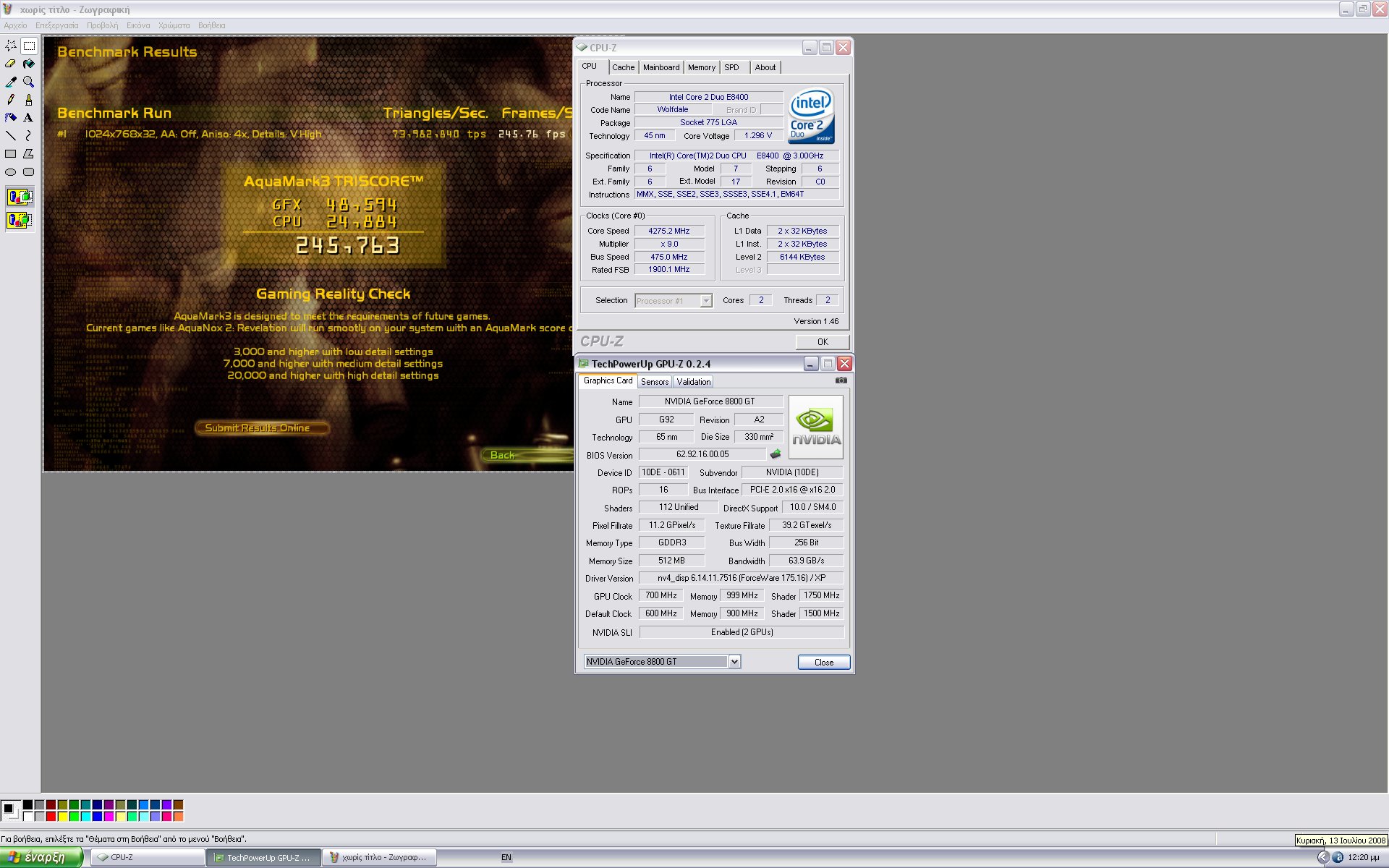The image size is (1389, 868).
Task: Select the cyan color swatch
Action: tap(85, 817)
